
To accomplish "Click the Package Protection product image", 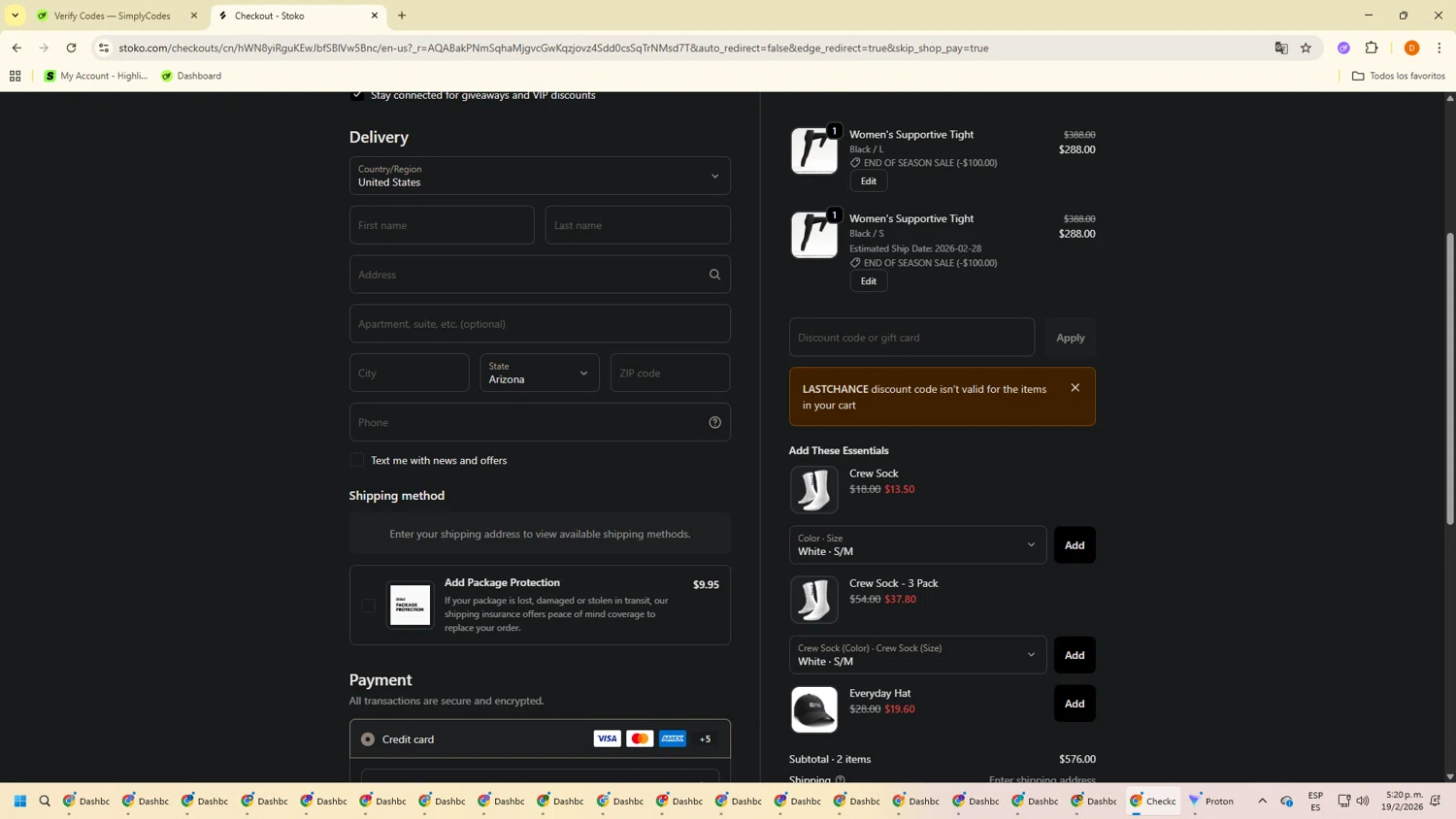I will [x=410, y=606].
